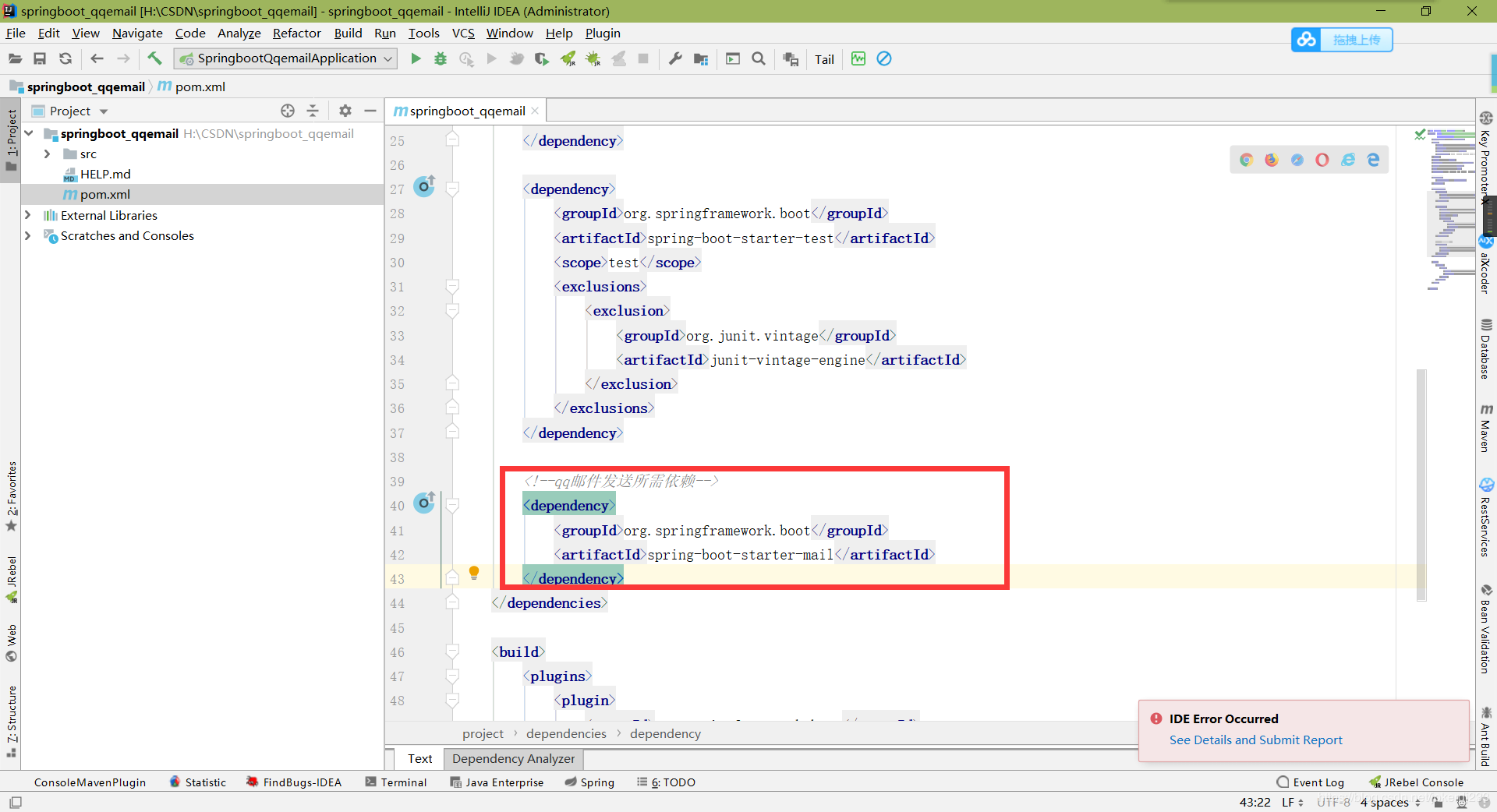The image size is (1497, 812).
Task: Run with JRebel rocket icon
Action: pyautogui.click(x=568, y=58)
